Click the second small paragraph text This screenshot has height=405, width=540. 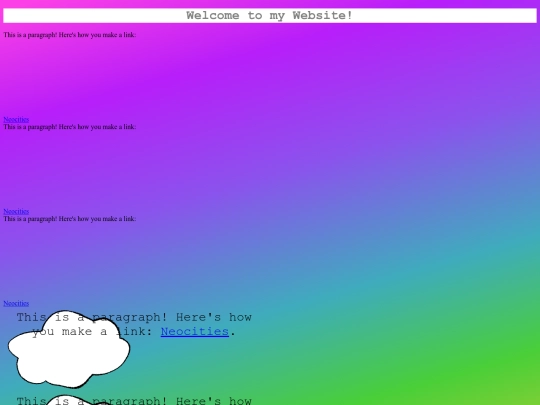click(70, 127)
